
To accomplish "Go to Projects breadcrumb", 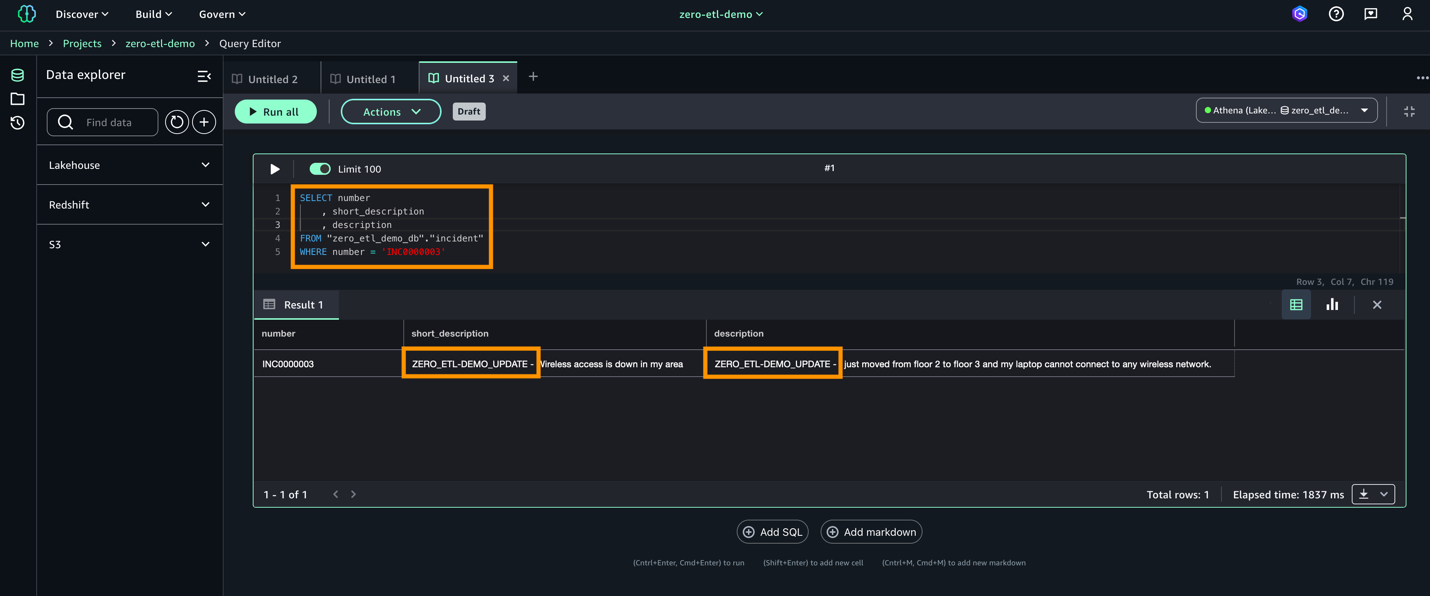I will (82, 44).
